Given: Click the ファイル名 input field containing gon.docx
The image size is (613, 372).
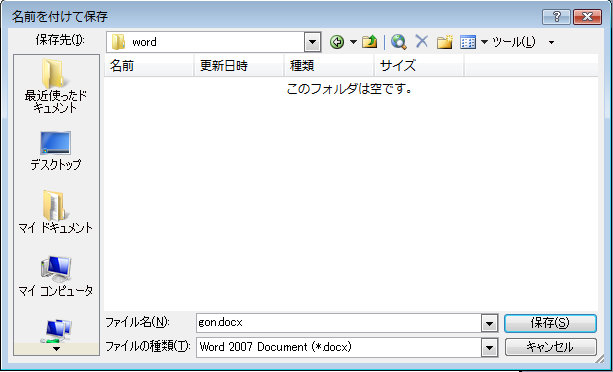Looking at the screenshot, I should (x=339, y=323).
